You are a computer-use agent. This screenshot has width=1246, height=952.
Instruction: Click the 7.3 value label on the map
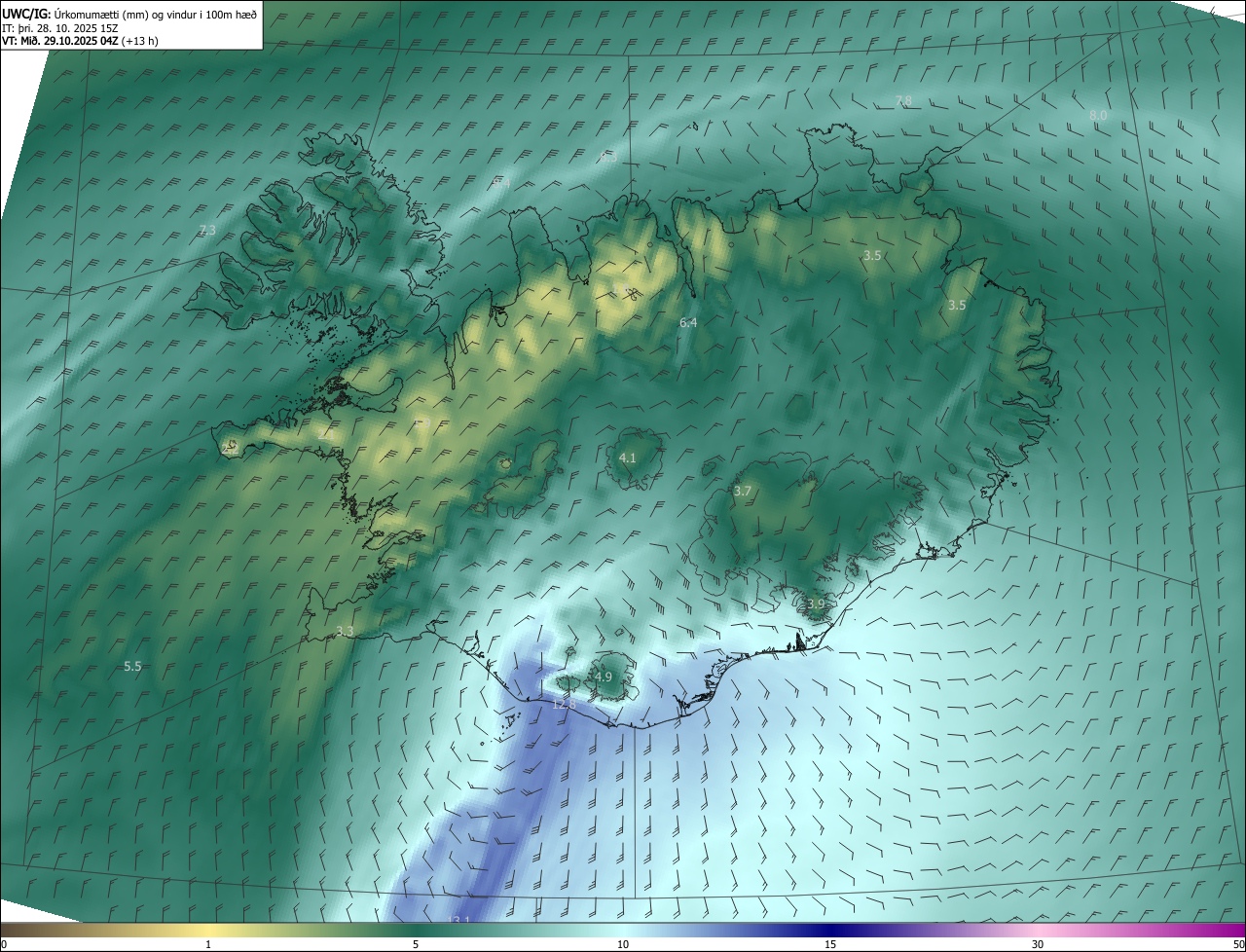pyautogui.click(x=206, y=230)
